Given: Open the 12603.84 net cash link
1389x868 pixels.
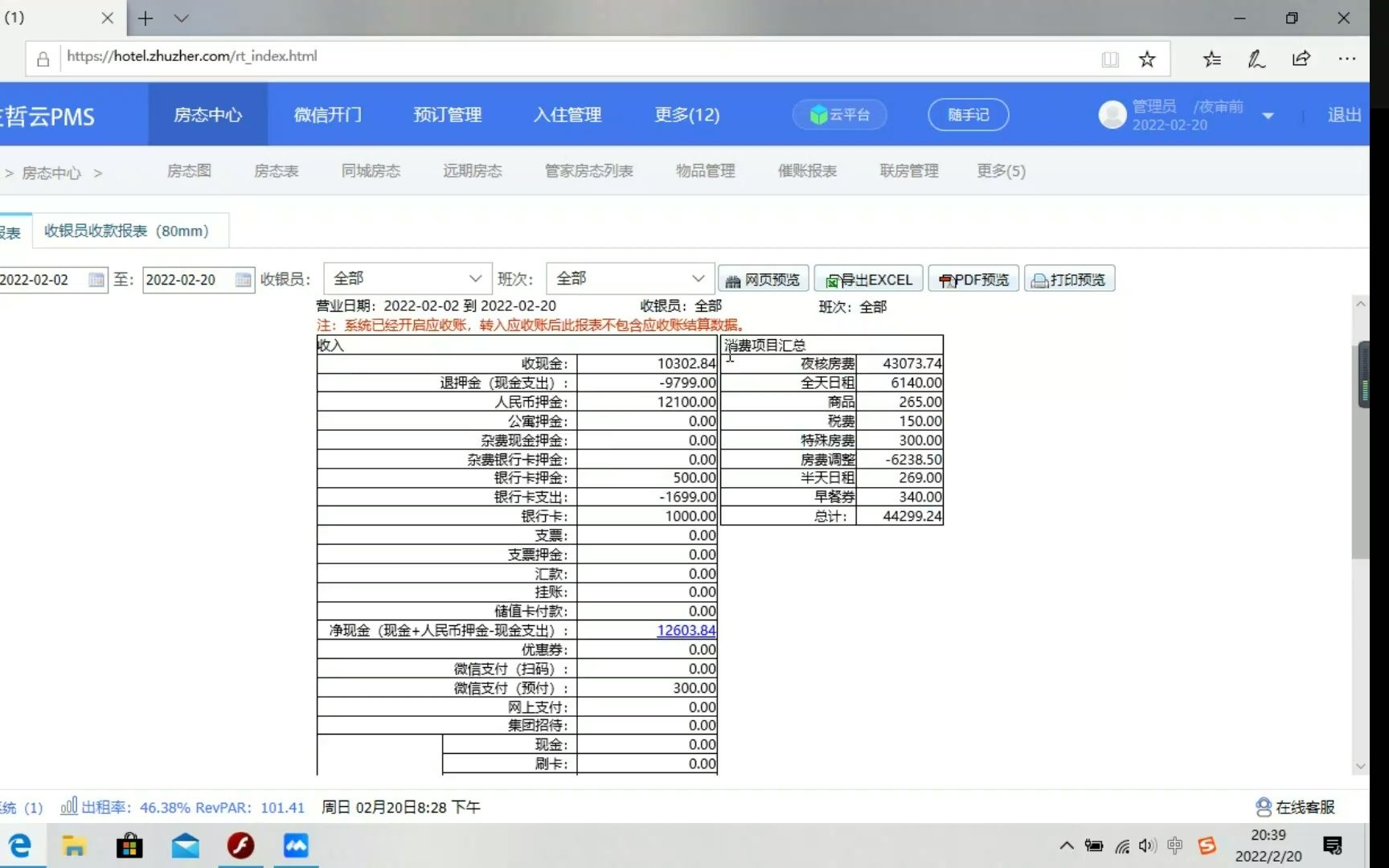Looking at the screenshot, I should 686,630.
